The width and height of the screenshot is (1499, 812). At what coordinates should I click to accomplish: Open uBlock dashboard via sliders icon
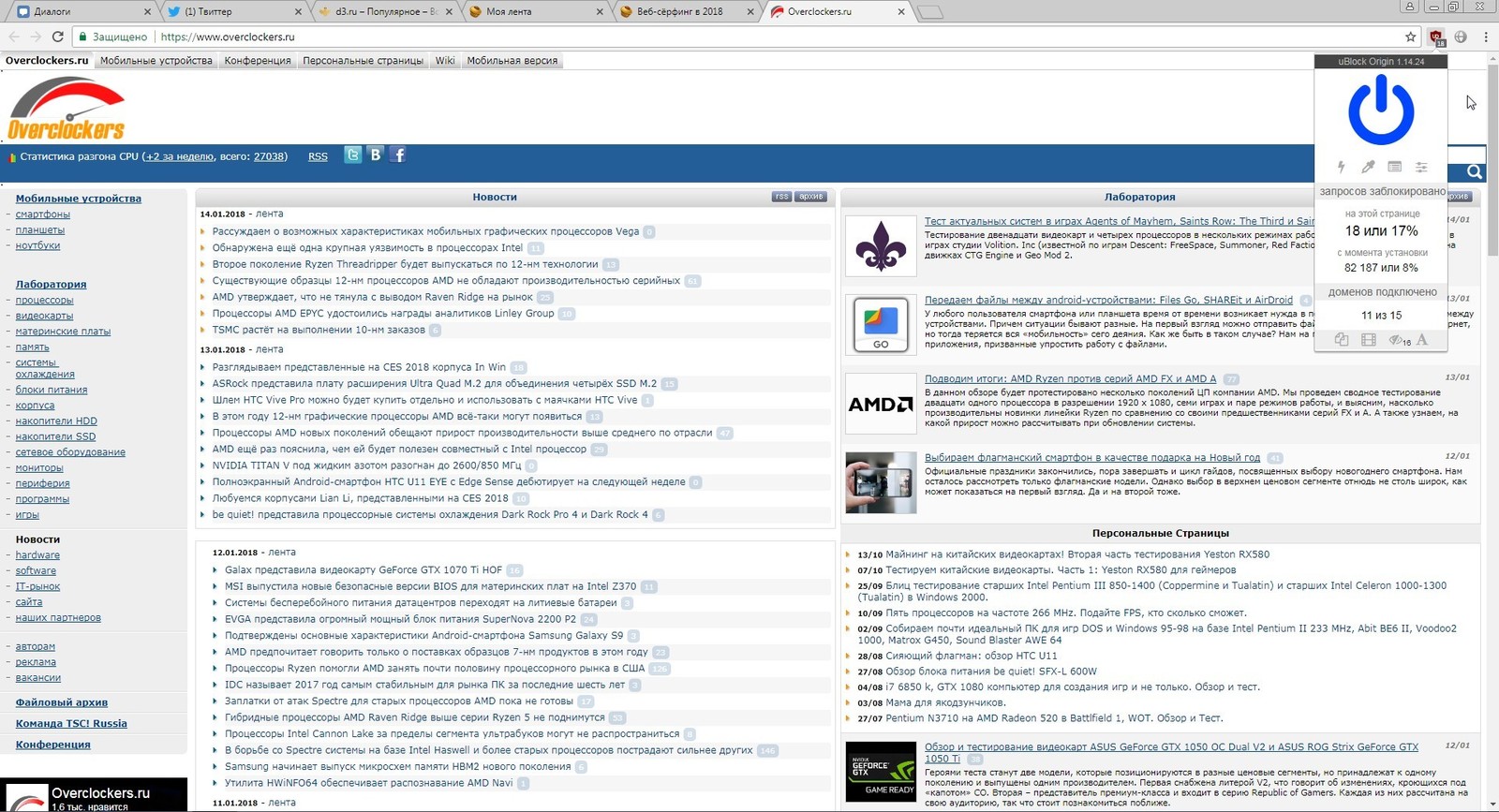pos(1421,167)
